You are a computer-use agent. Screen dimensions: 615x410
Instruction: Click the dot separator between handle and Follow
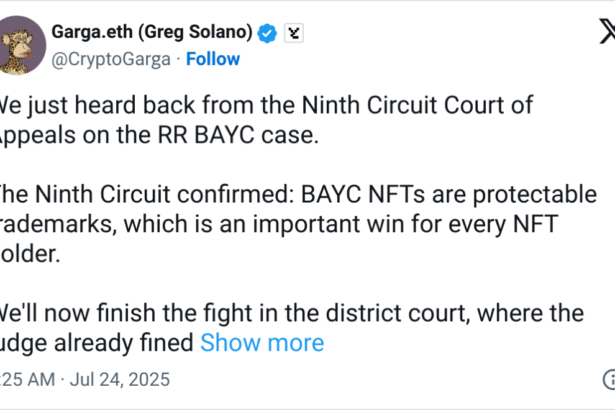click(177, 59)
